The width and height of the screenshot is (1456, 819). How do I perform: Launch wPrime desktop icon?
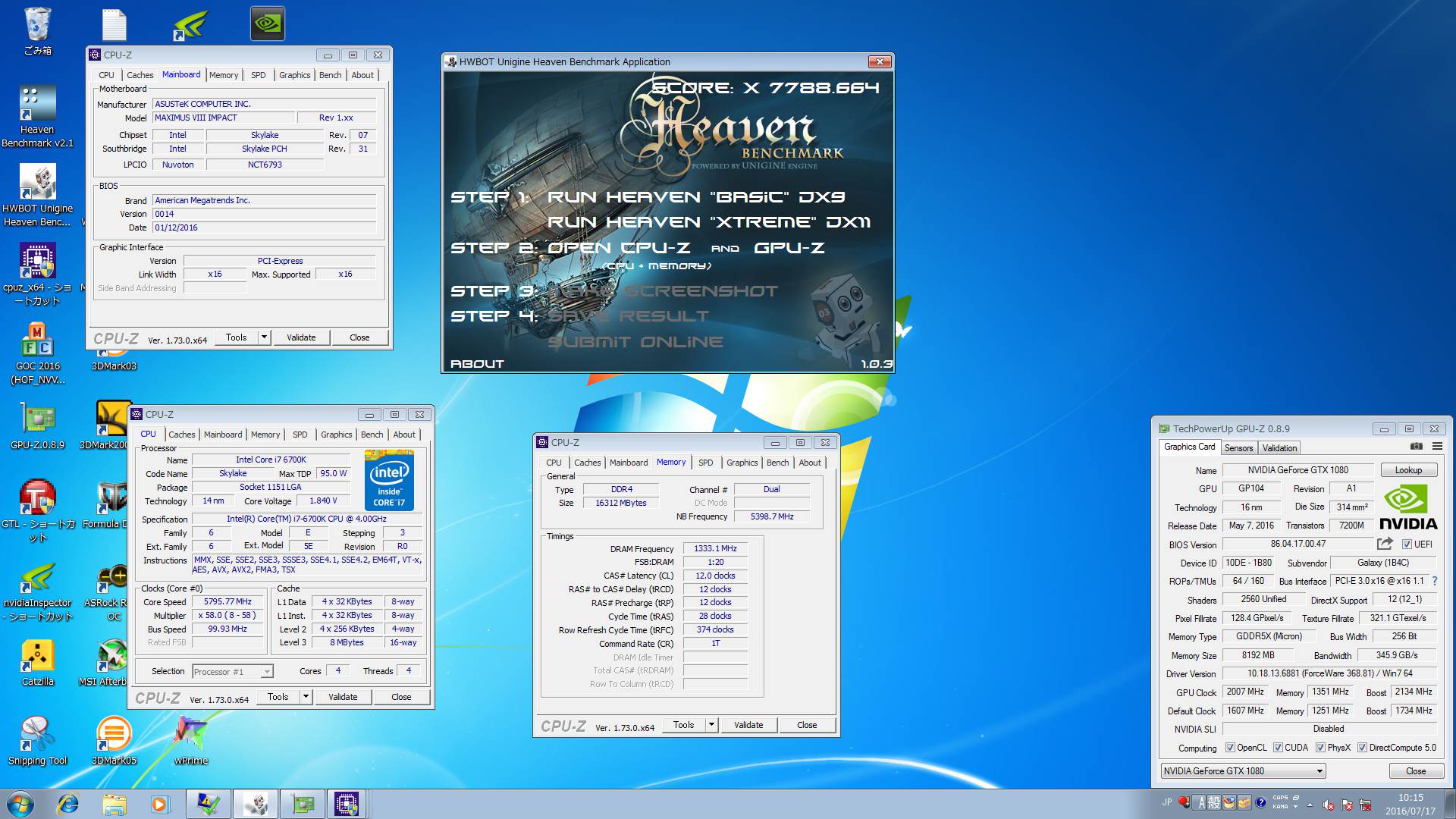pyautogui.click(x=190, y=740)
